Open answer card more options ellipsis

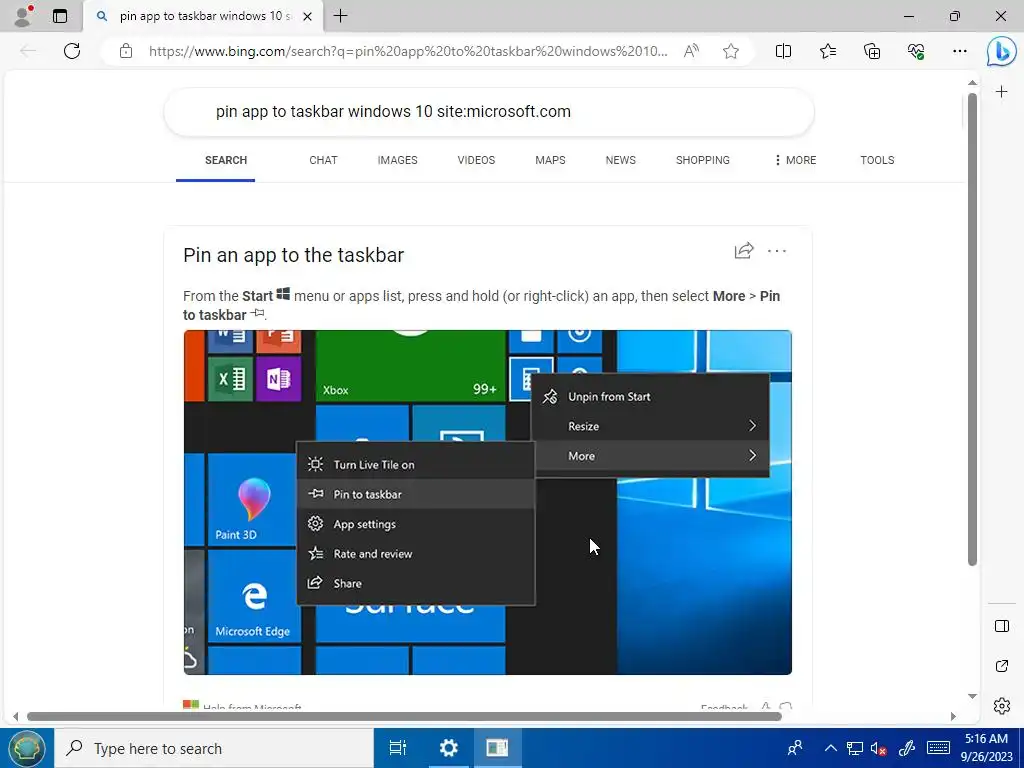[x=777, y=251]
